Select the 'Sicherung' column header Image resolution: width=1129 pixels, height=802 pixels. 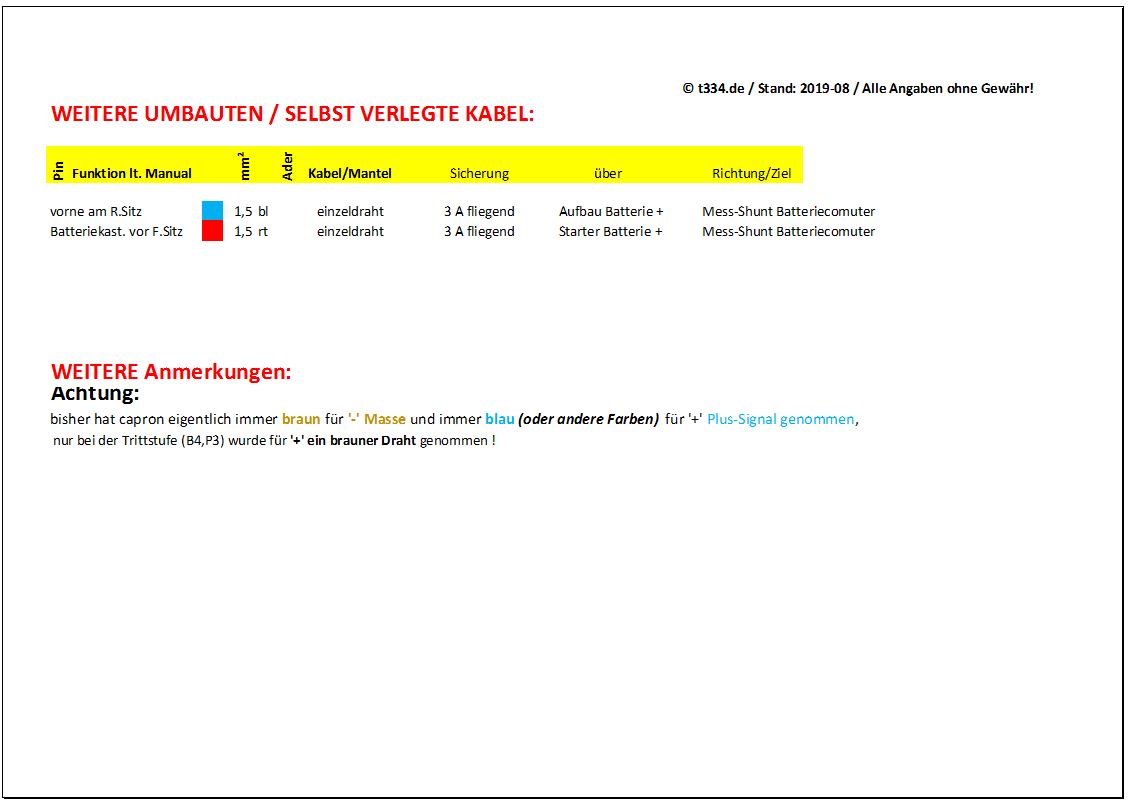pyautogui.click(x=479, y=173)
